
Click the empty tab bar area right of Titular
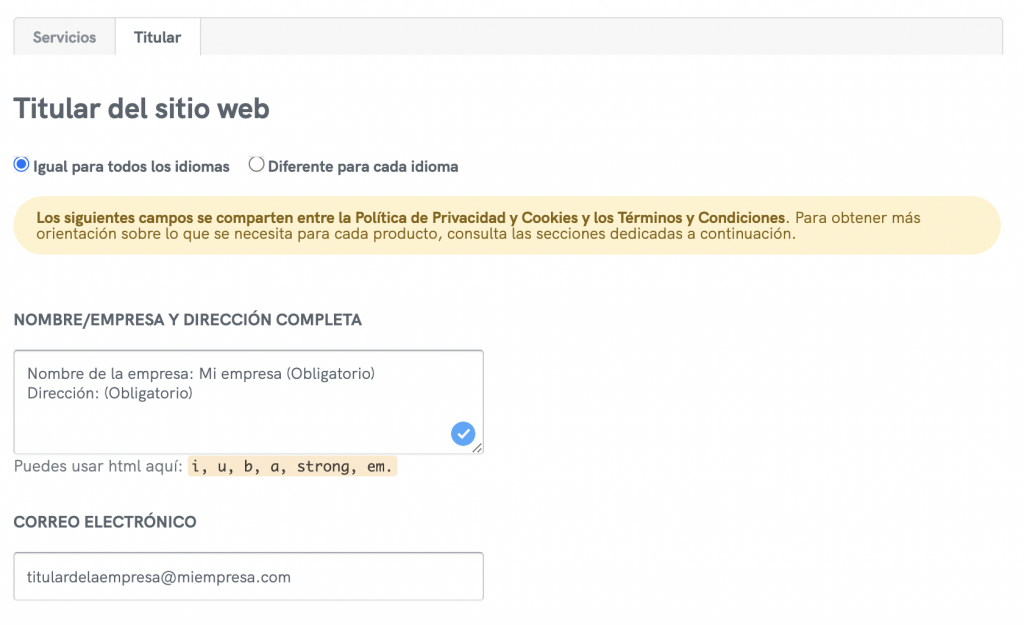click(x=600, y=37)
